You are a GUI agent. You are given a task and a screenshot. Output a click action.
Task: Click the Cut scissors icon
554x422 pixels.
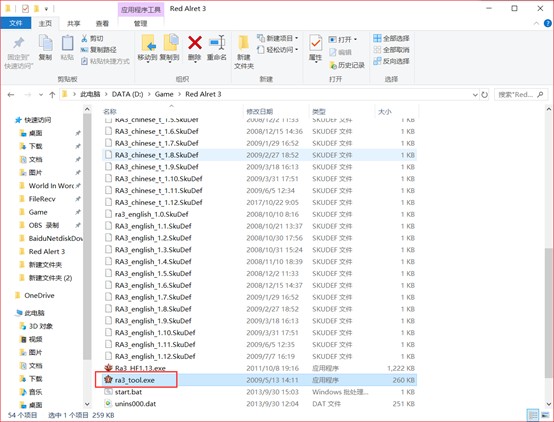coord(84,38)
